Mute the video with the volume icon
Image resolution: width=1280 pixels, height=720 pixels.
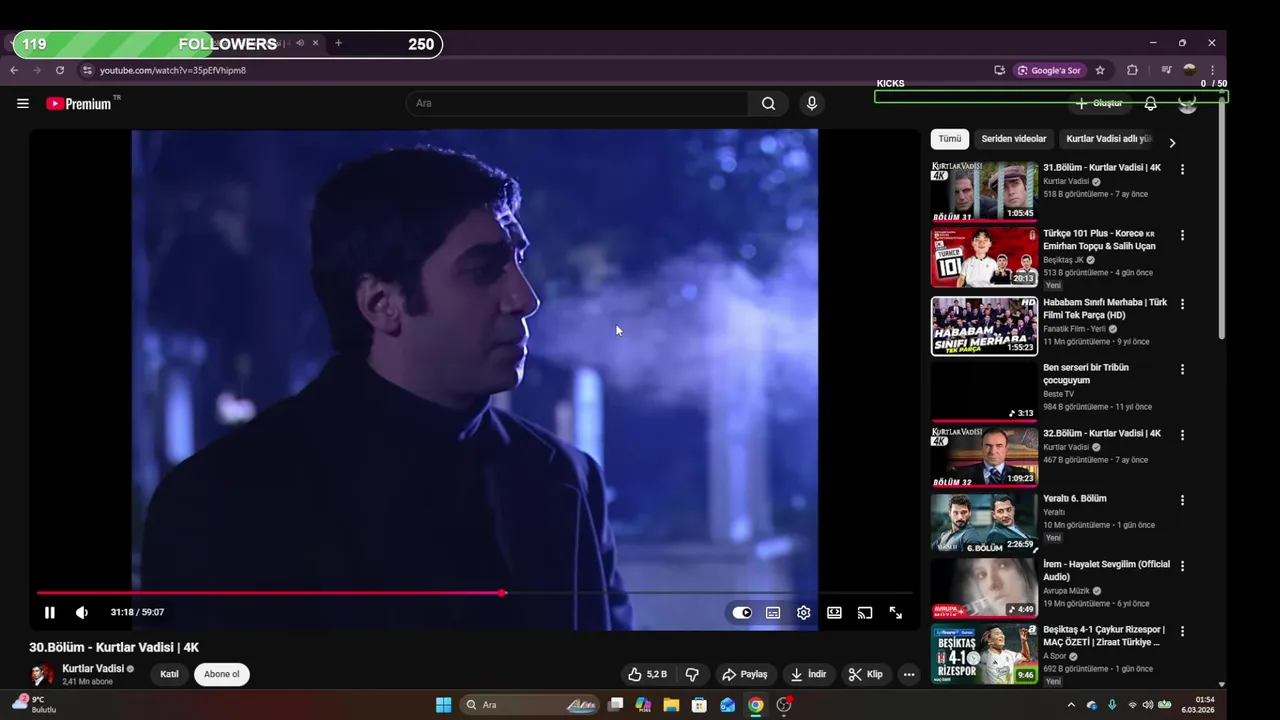[x=82, y=613]
